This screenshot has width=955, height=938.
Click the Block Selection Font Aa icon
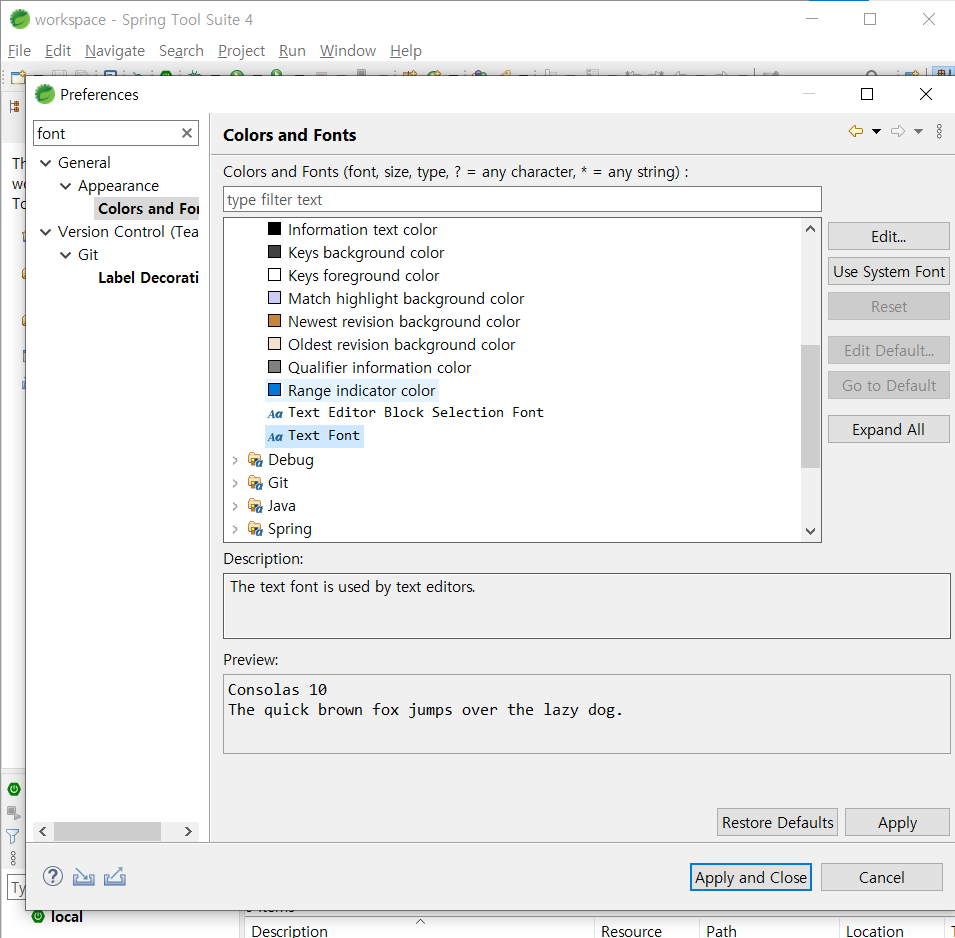tap(275, 414)
